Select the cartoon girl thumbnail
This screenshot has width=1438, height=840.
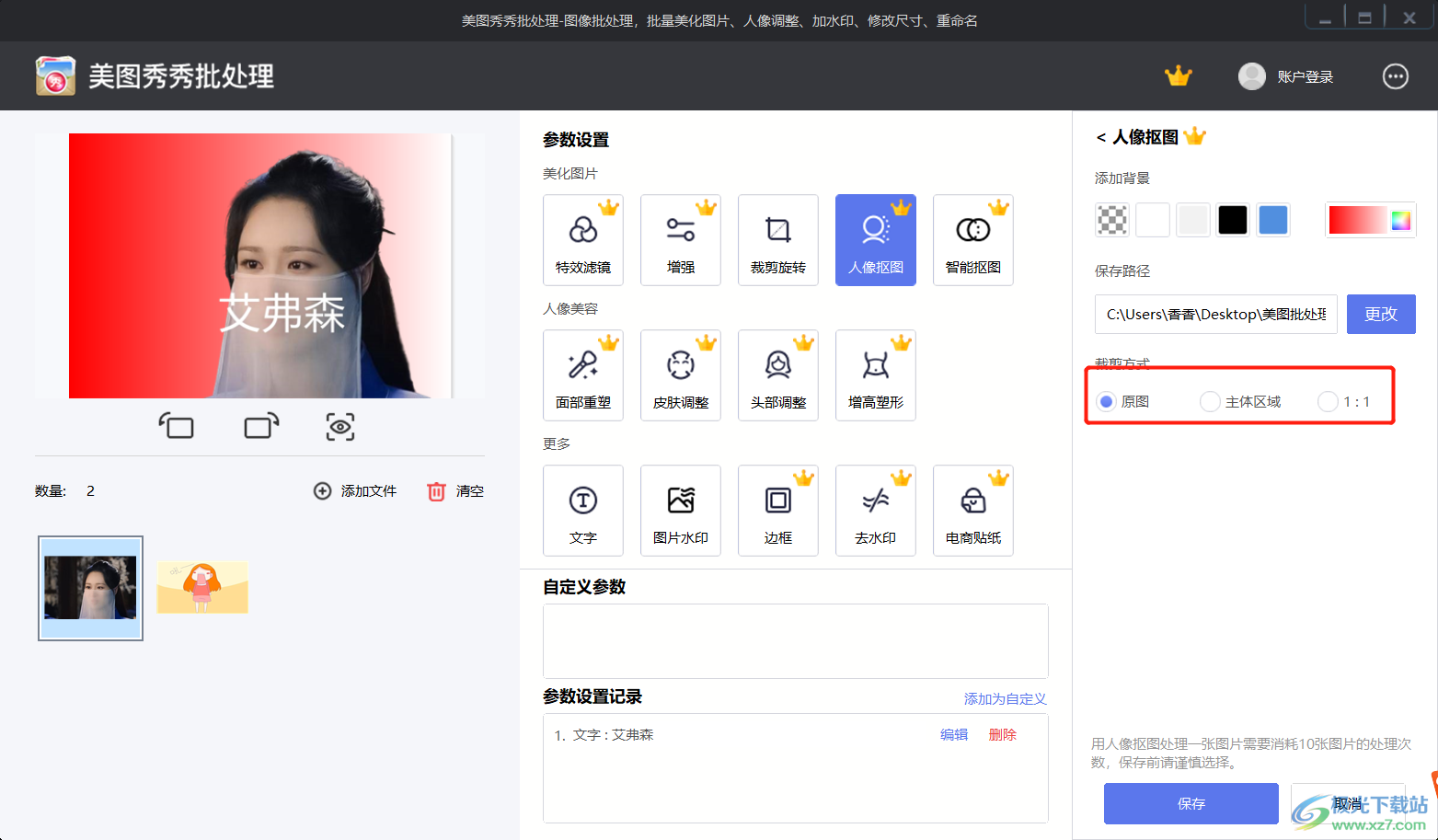tap(202, 588)
